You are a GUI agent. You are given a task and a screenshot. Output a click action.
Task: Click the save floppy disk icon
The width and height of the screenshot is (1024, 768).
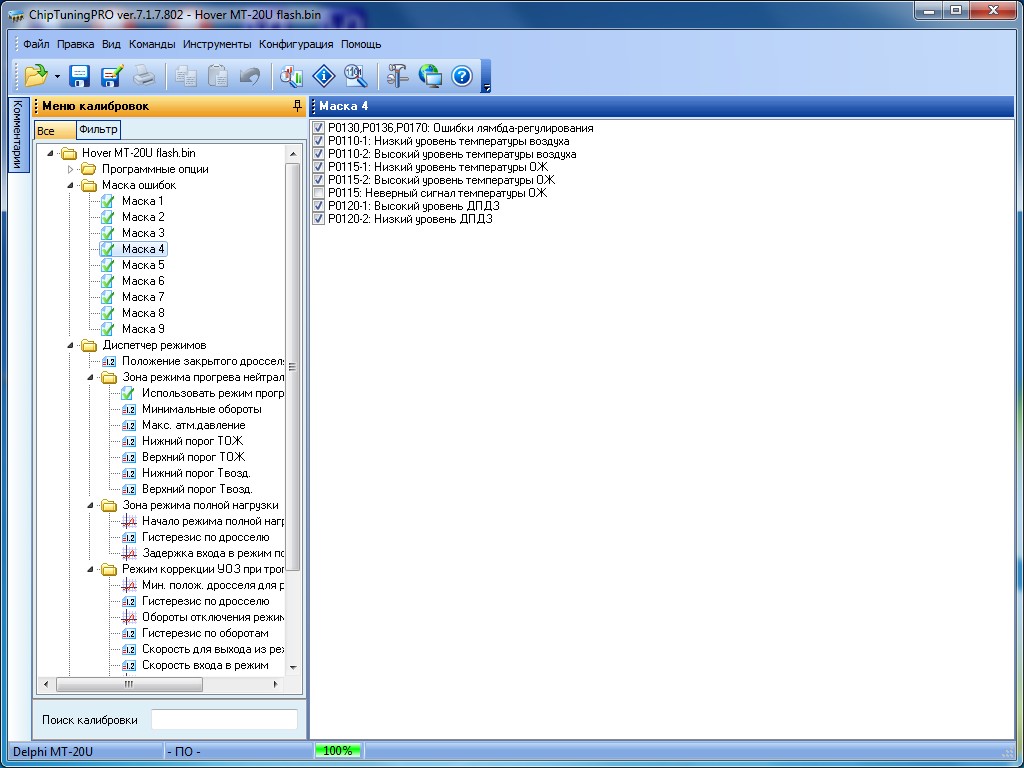[80, 76]
